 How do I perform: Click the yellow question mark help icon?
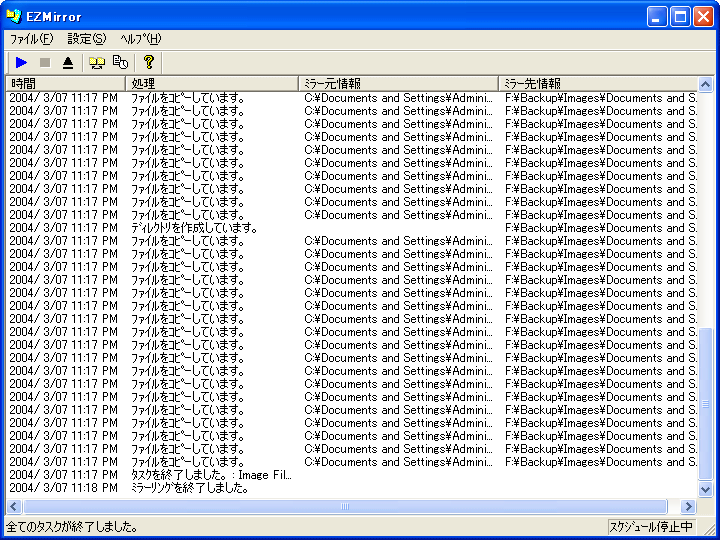click(x=149, y=62)
